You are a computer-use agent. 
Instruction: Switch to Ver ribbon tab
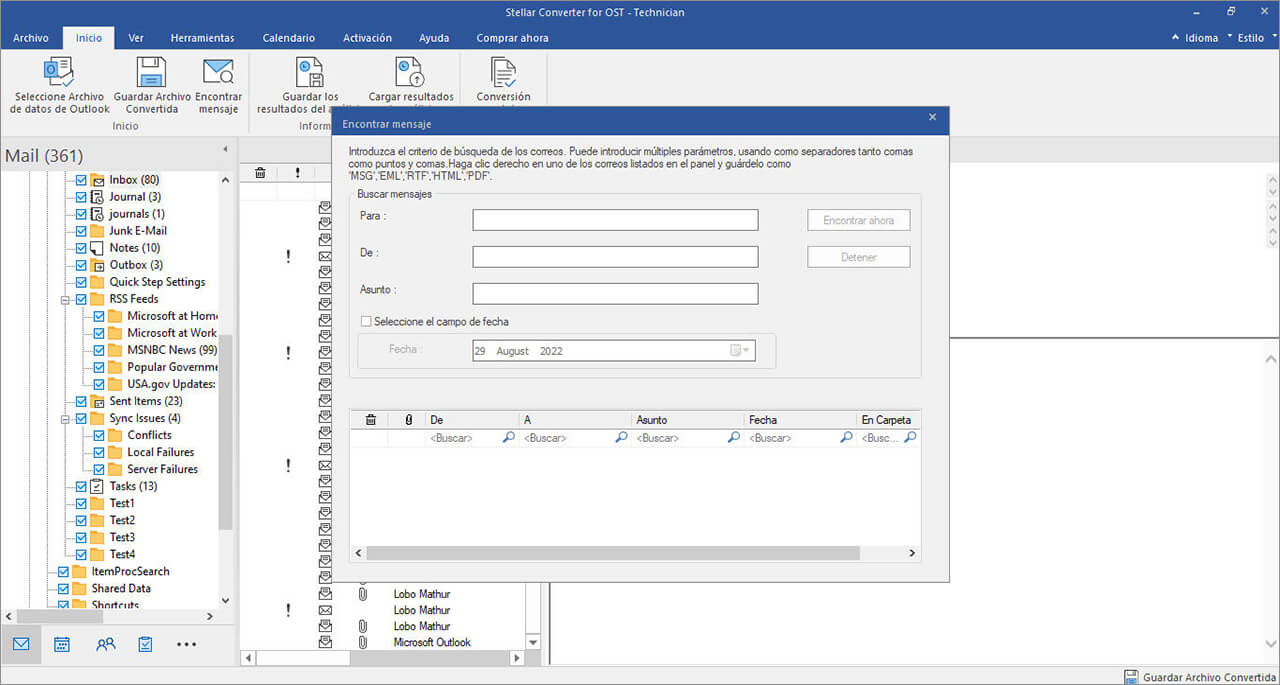(136, 38)
